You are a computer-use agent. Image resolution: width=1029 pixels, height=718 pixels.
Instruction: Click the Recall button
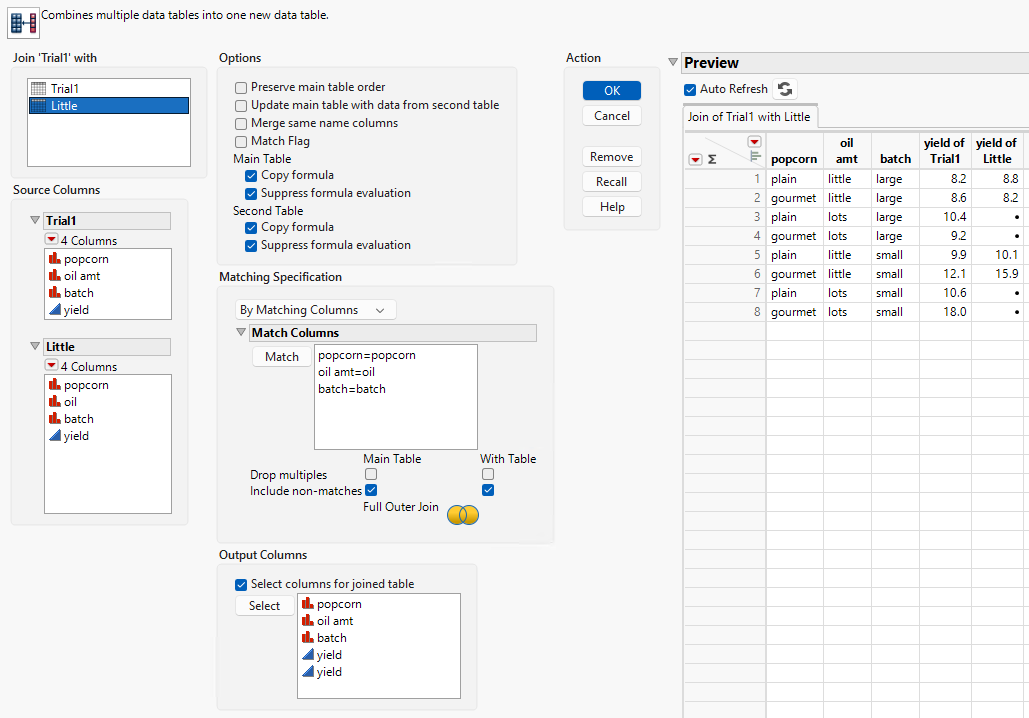tap(611, 182)
